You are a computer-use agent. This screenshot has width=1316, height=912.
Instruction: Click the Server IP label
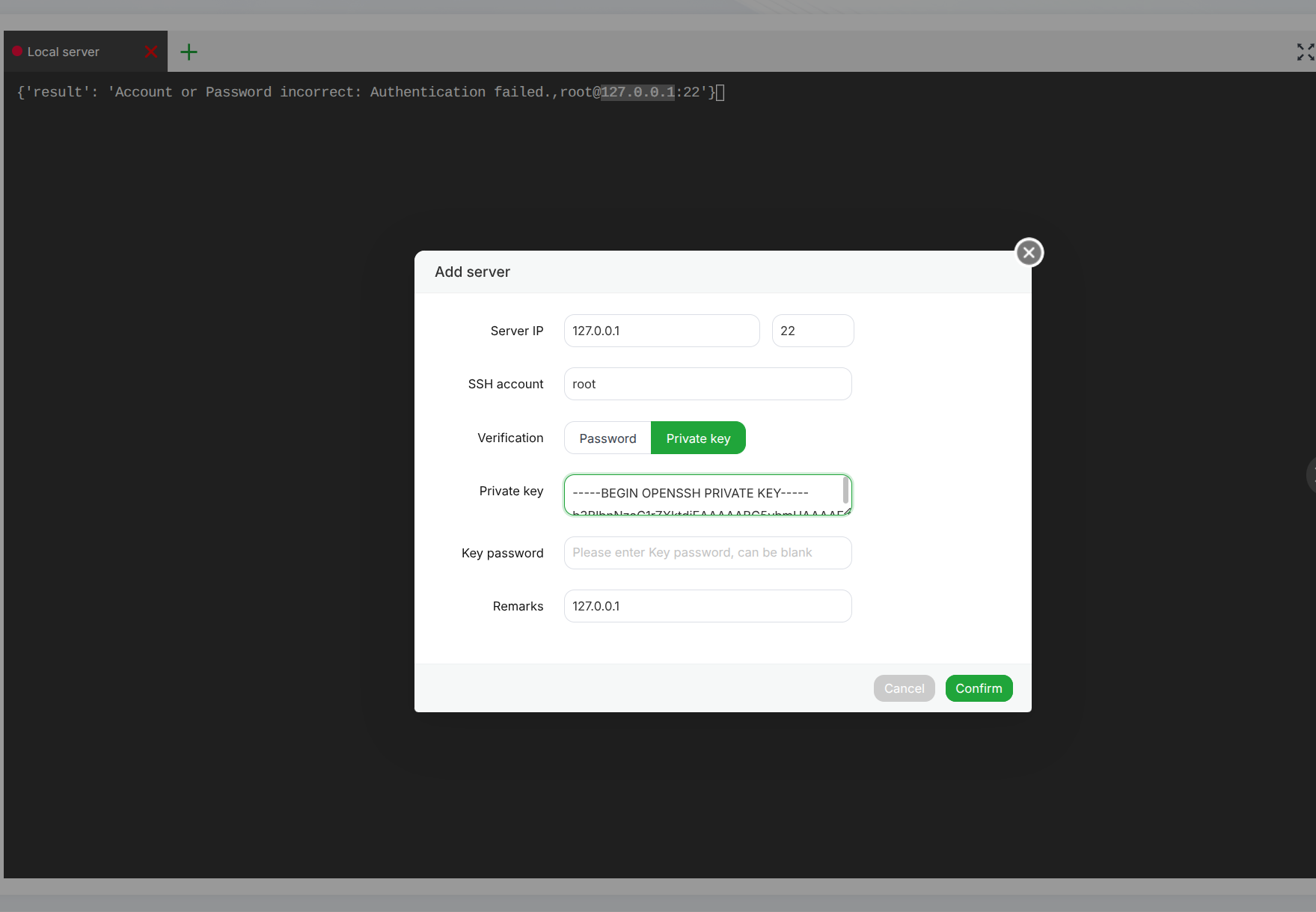[517, 331]
